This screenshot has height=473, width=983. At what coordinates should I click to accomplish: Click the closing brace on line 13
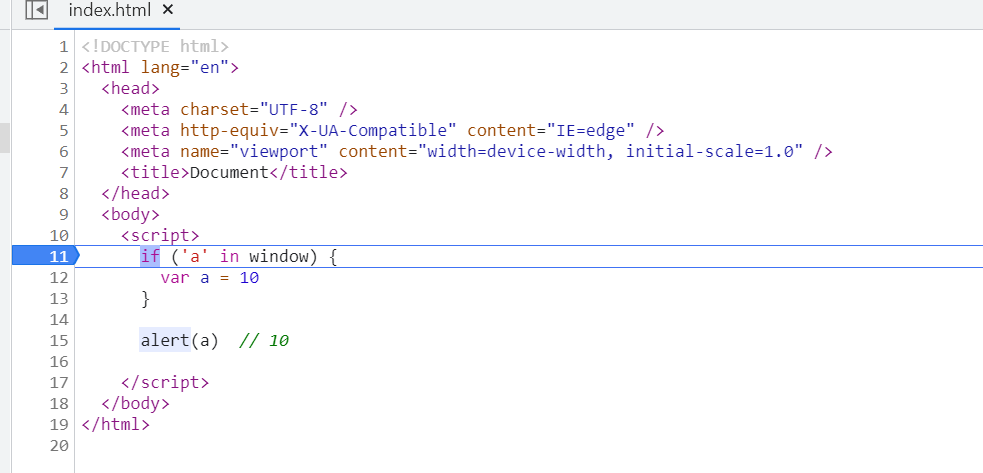145,299
